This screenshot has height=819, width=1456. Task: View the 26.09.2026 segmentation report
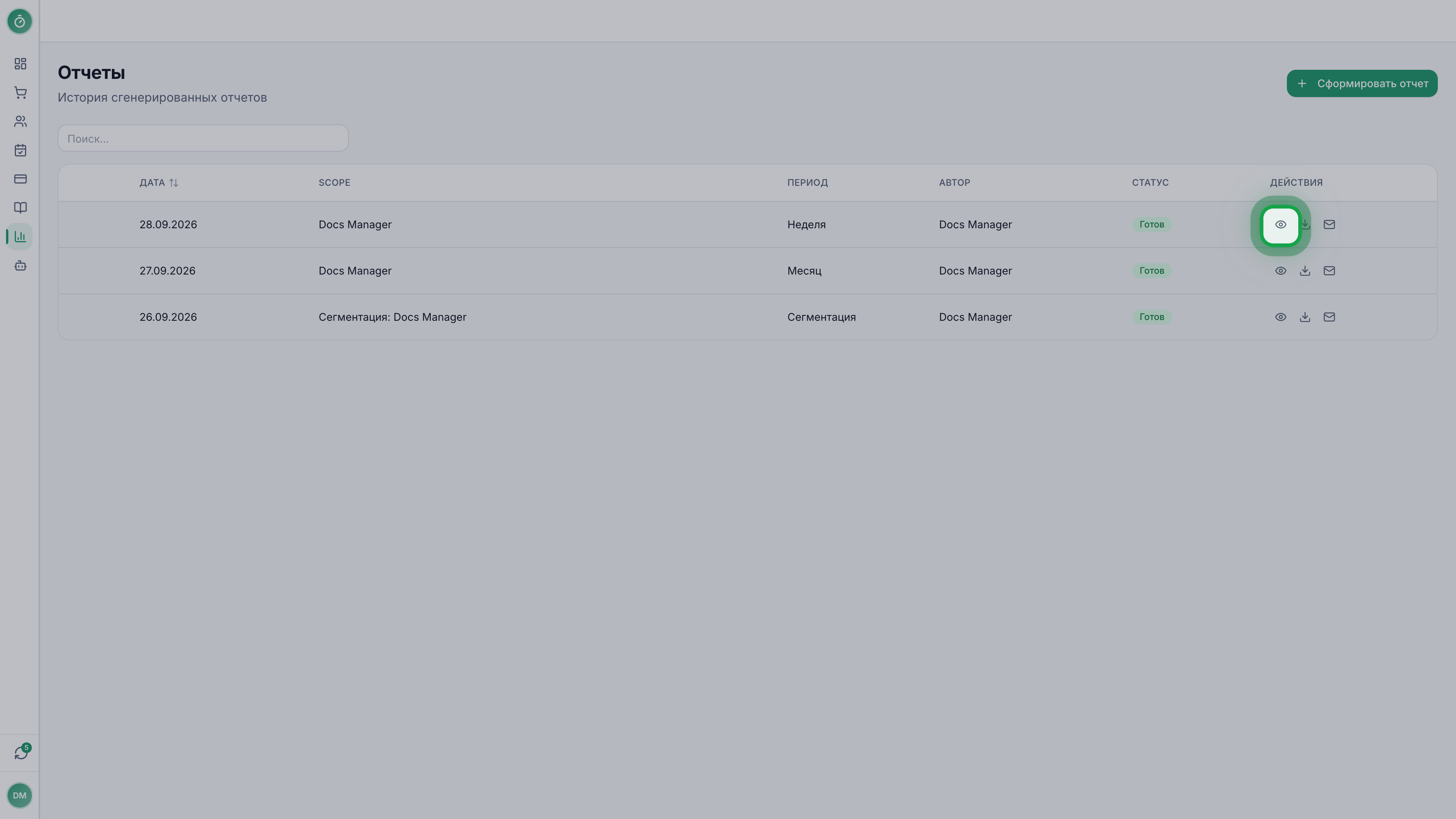coord(1281,317)
